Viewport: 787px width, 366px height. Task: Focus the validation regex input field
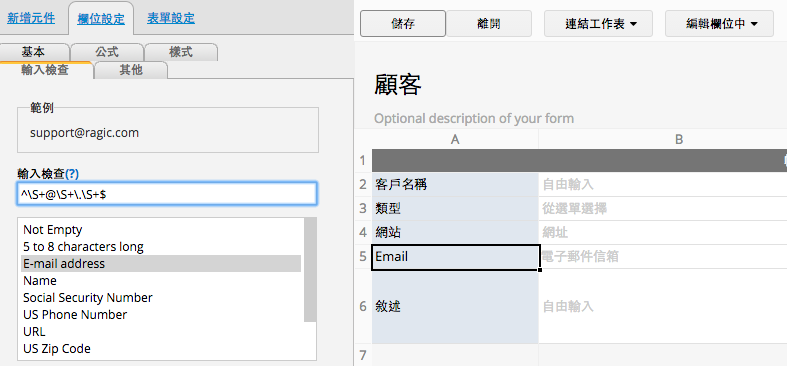[167, 194]
